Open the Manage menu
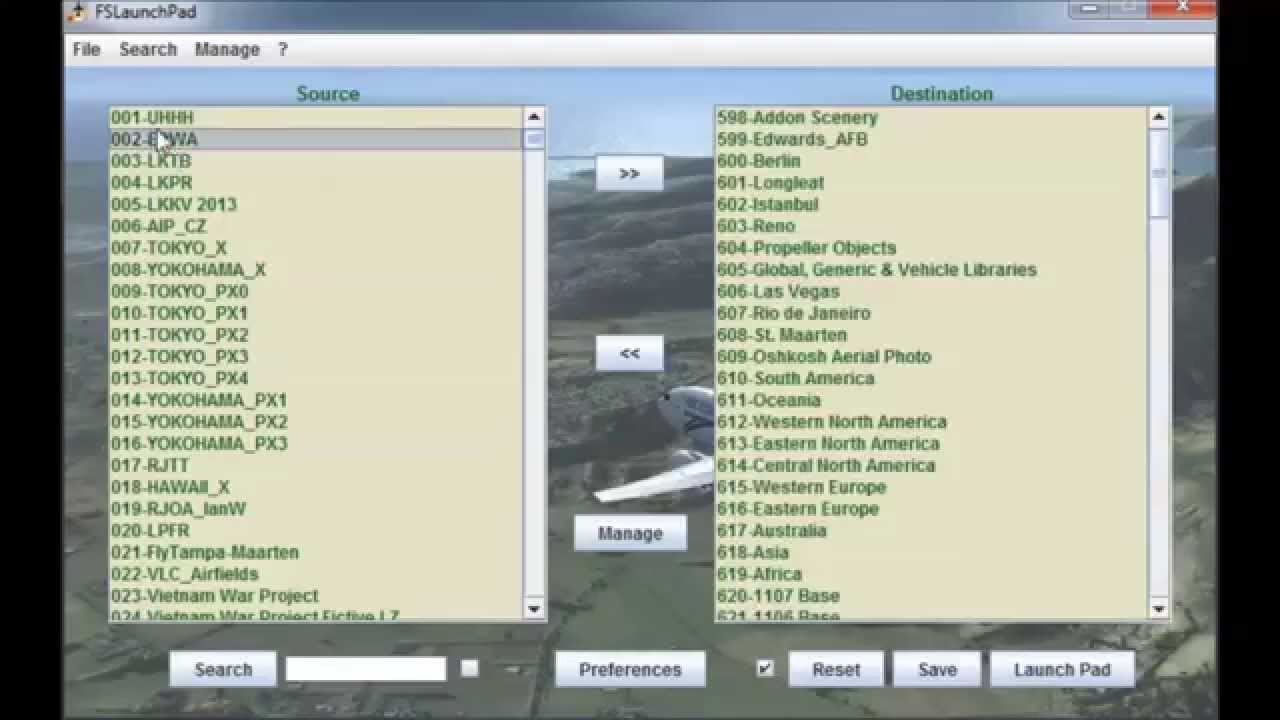Viewport: 1280px width, 720px height. [x=226, y=49]
